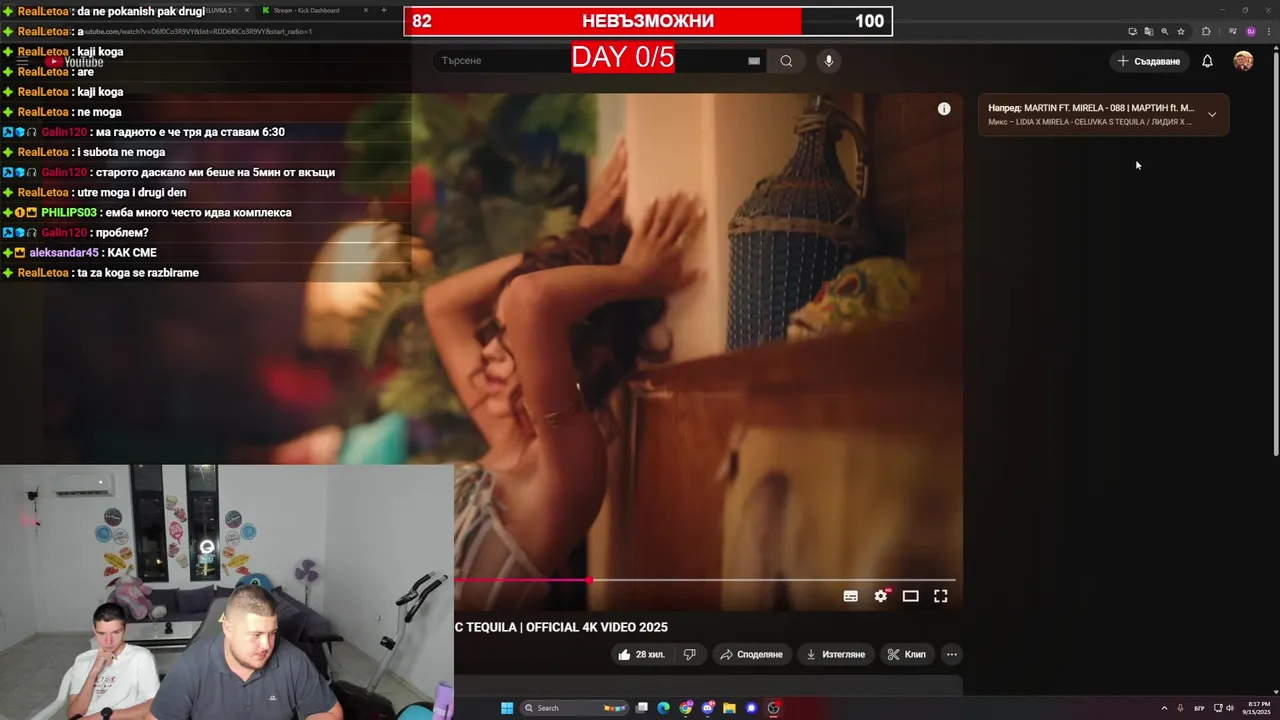Image resolution: width=1280 pixels, height=720 pixels.
Task: Open Chrome from the taskbar
Action: pyautogui.click(x=686, y=708)
